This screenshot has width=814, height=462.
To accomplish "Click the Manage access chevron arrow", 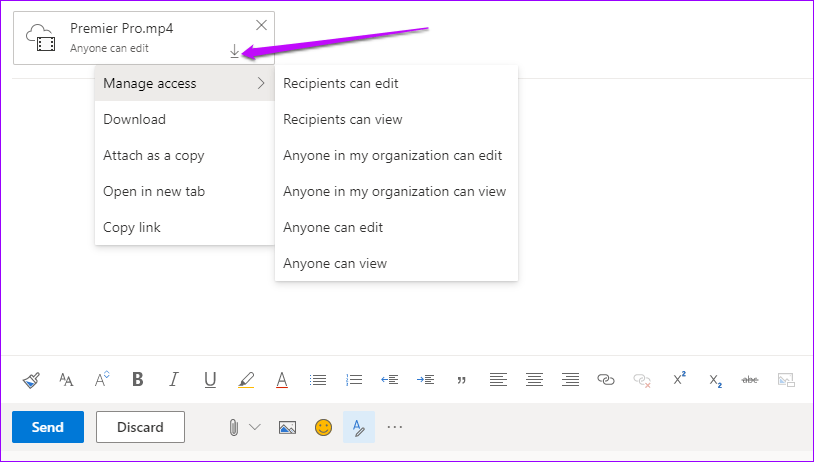I will click(261, 83).
